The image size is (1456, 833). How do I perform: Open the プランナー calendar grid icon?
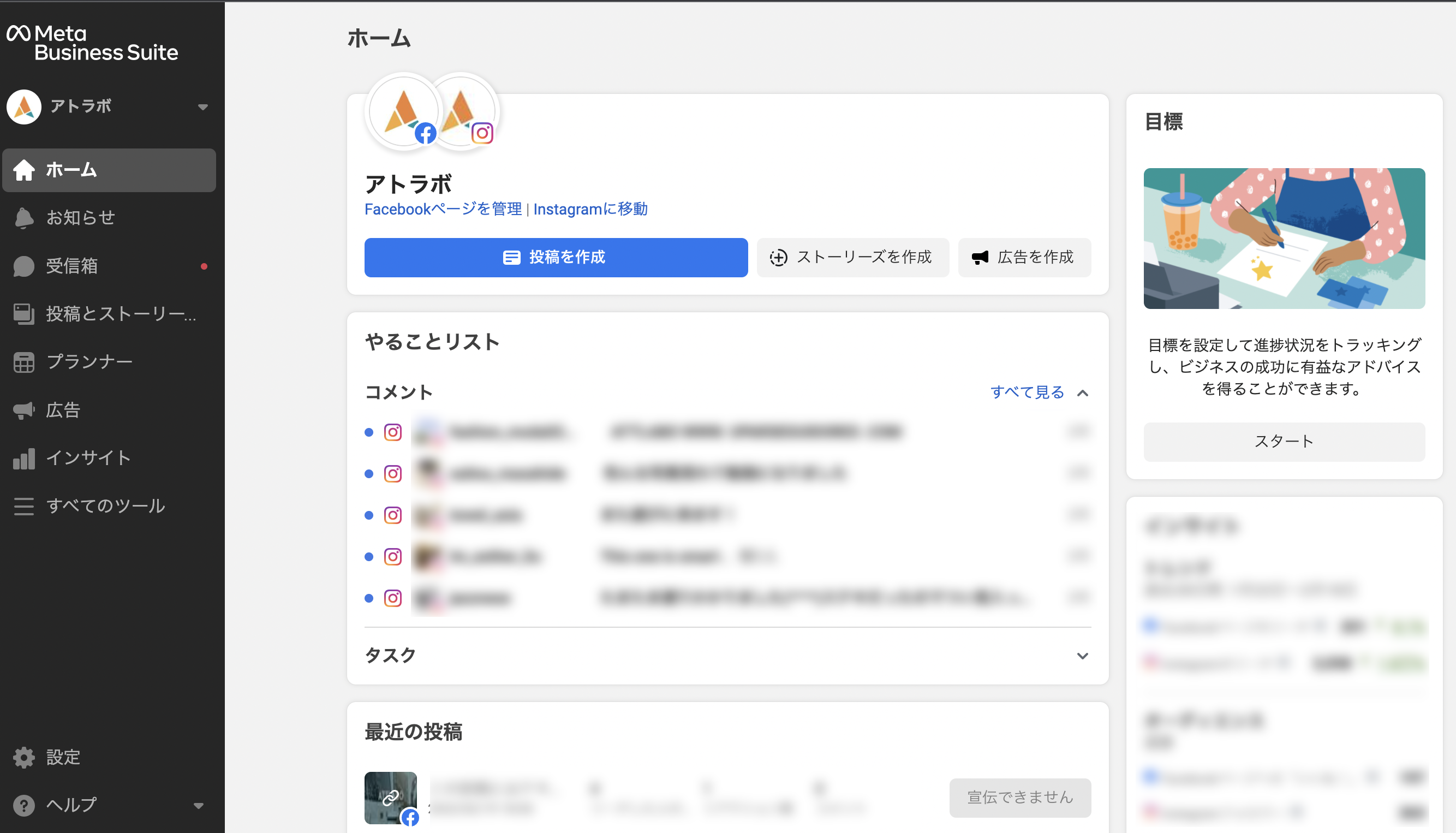(24, 362)
